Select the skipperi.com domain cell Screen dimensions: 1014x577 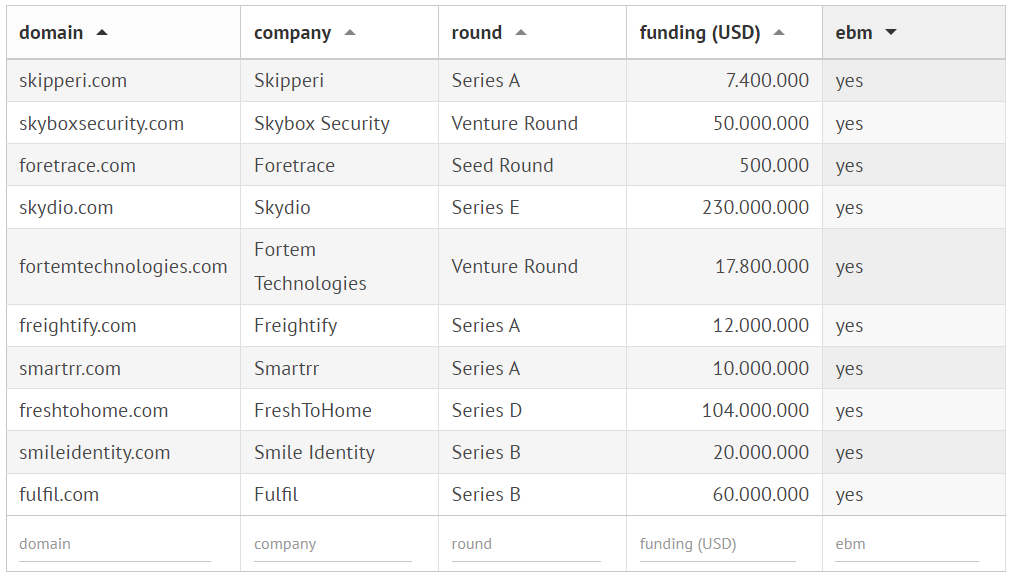pyautogui.click(x=73, y=81)
